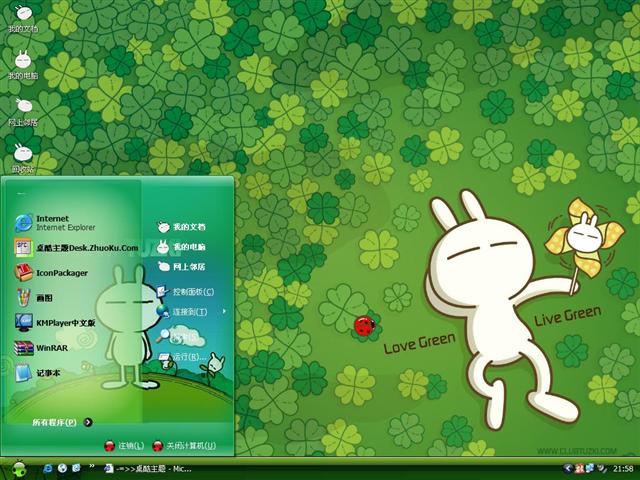Expand 所有程序(P) all programs list
The width and height of the screenshot is (640, 480).
tap(62, 422)
